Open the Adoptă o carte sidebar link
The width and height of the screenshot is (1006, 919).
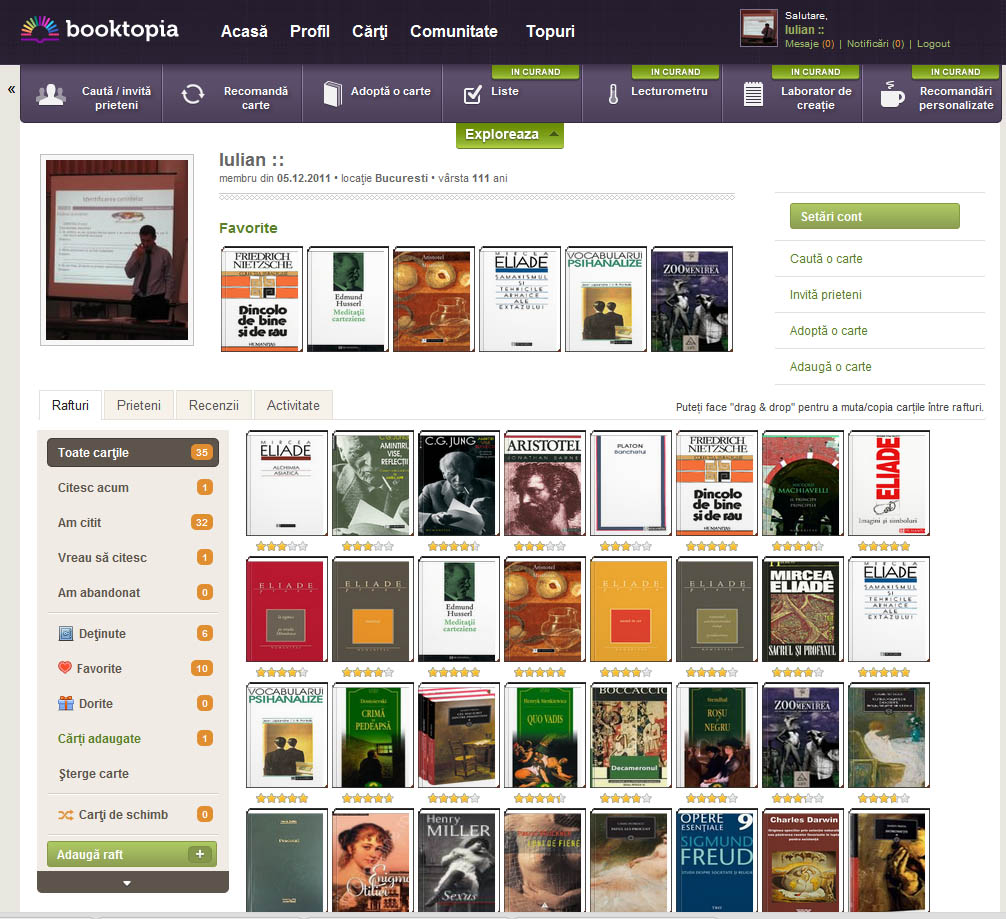pos(828,331)
